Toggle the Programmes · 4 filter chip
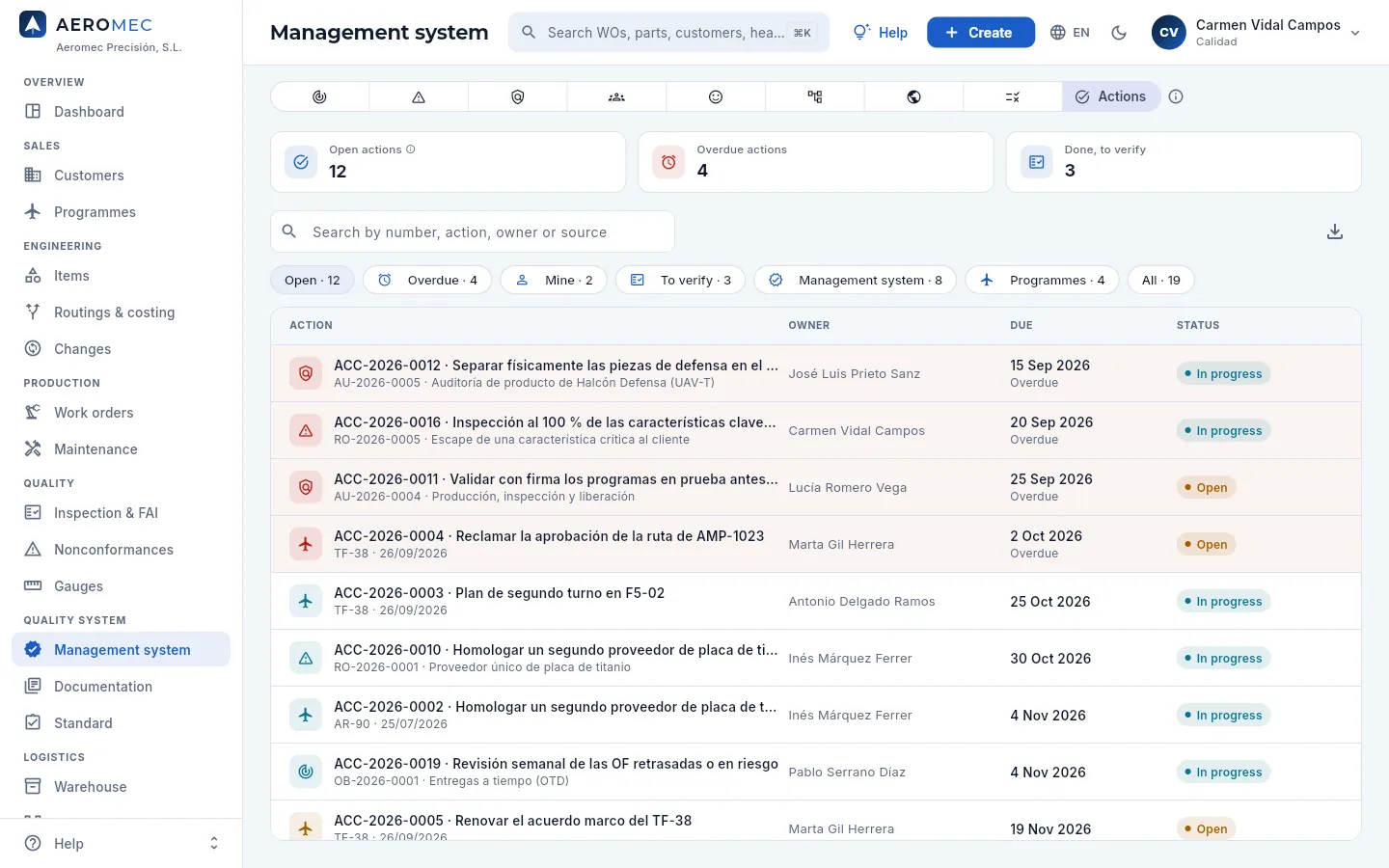The height and width of the screenshot is (868, 1389). click(1043, 281)
